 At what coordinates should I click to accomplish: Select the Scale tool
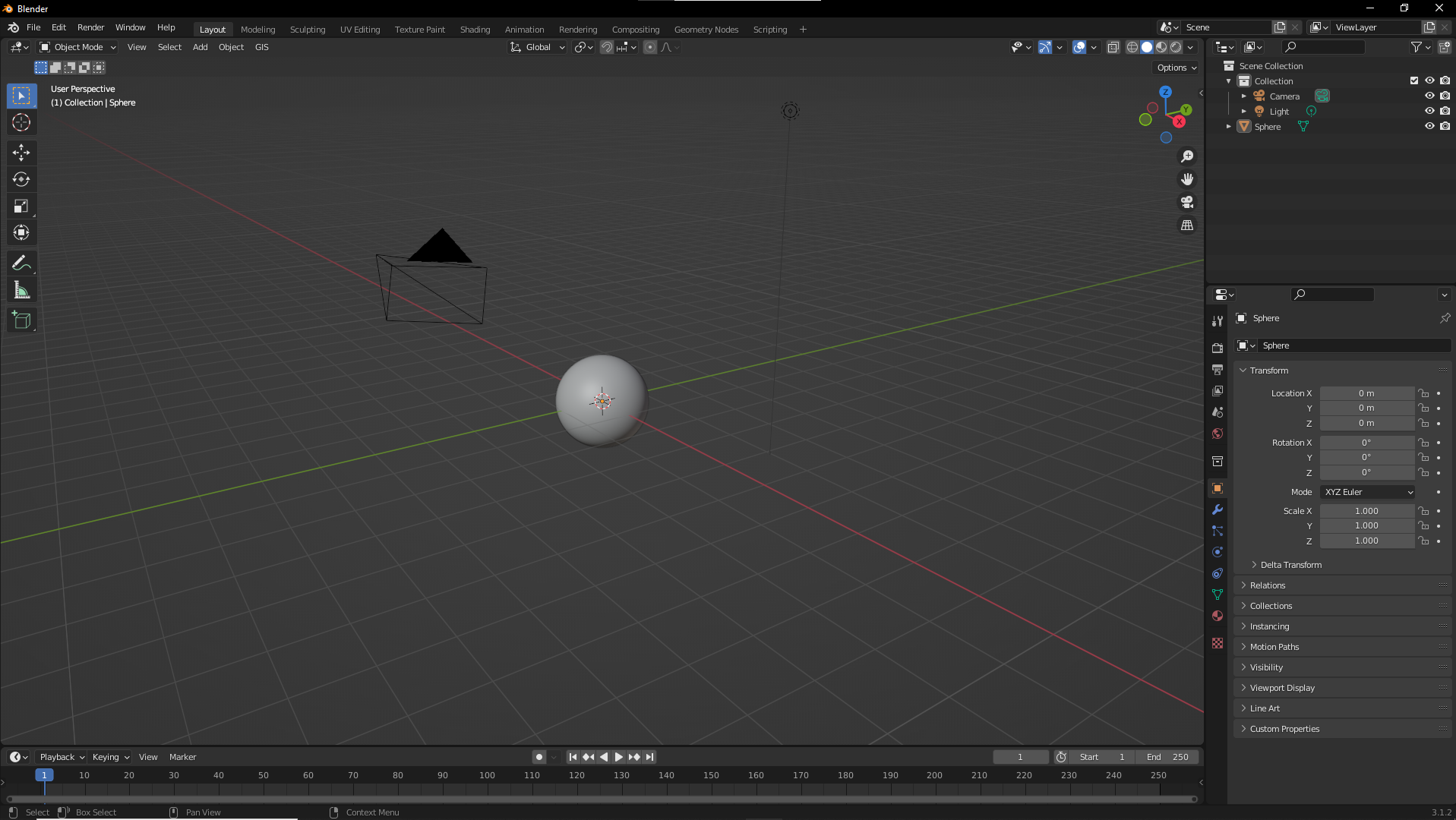21,207
